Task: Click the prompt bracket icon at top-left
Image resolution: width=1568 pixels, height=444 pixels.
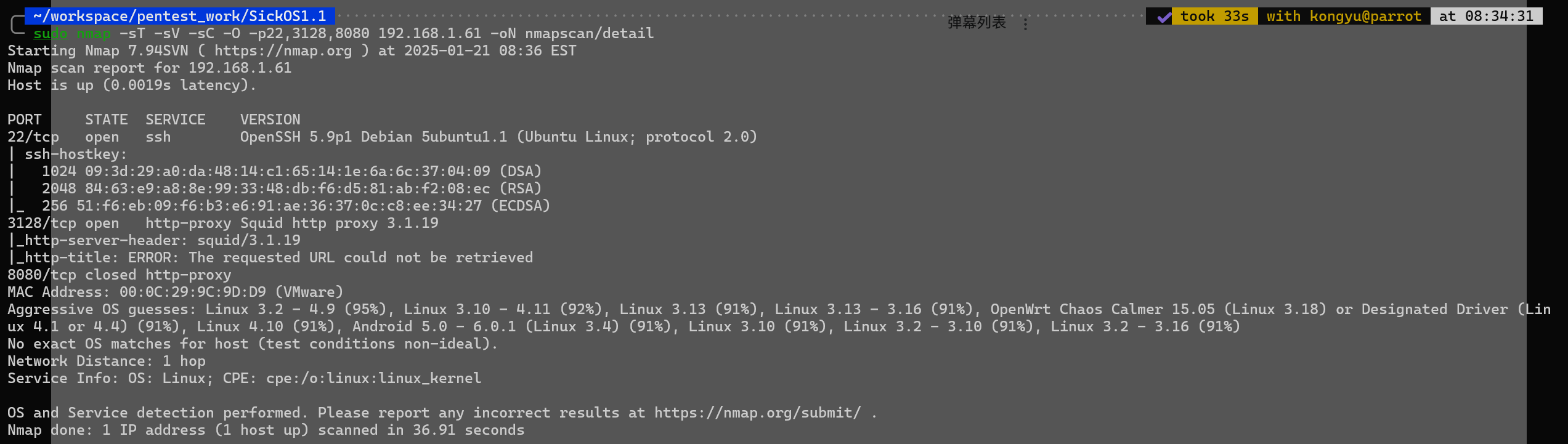Action: pos(17,25)
